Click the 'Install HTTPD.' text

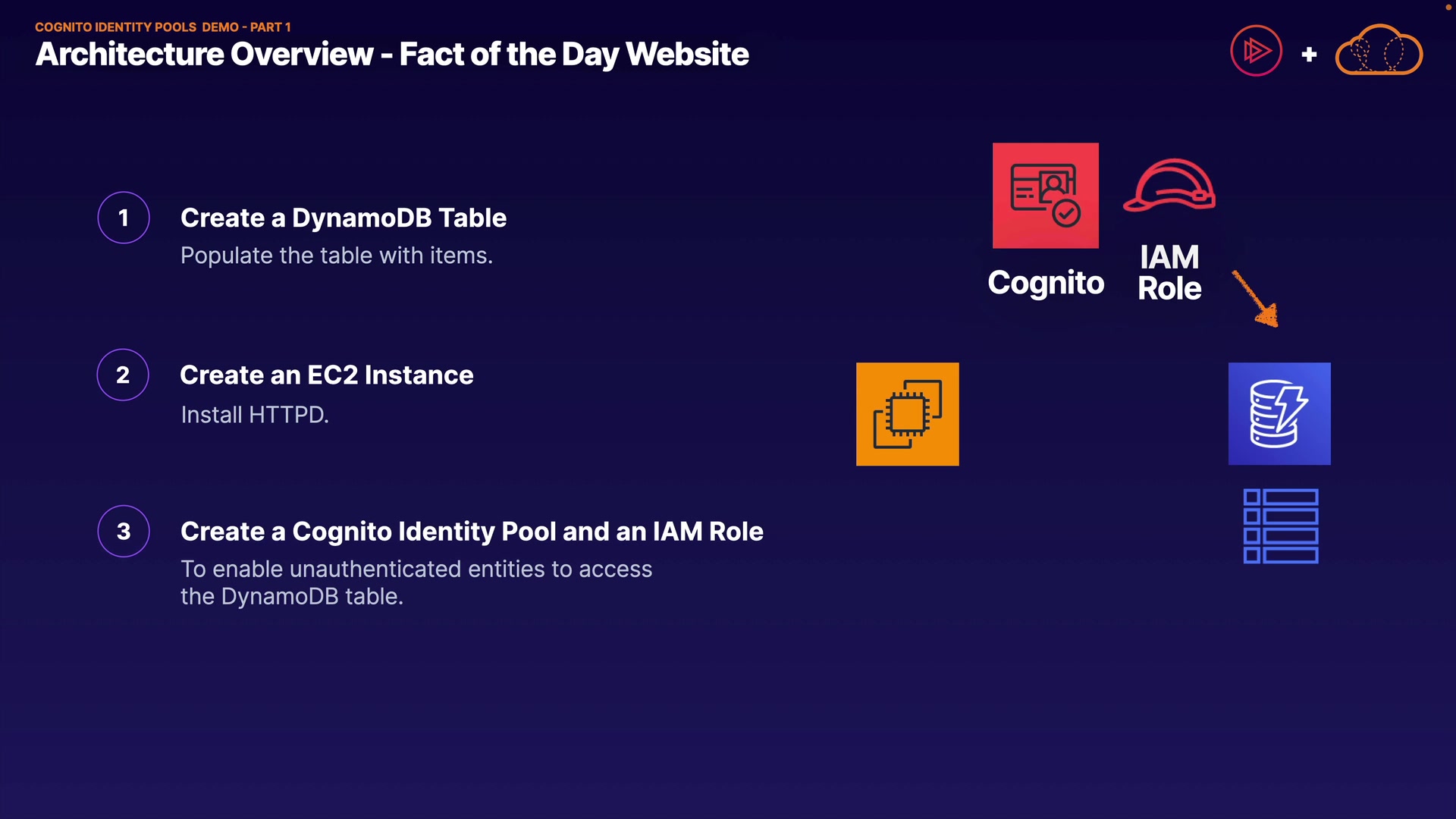(x=255, y=415)
